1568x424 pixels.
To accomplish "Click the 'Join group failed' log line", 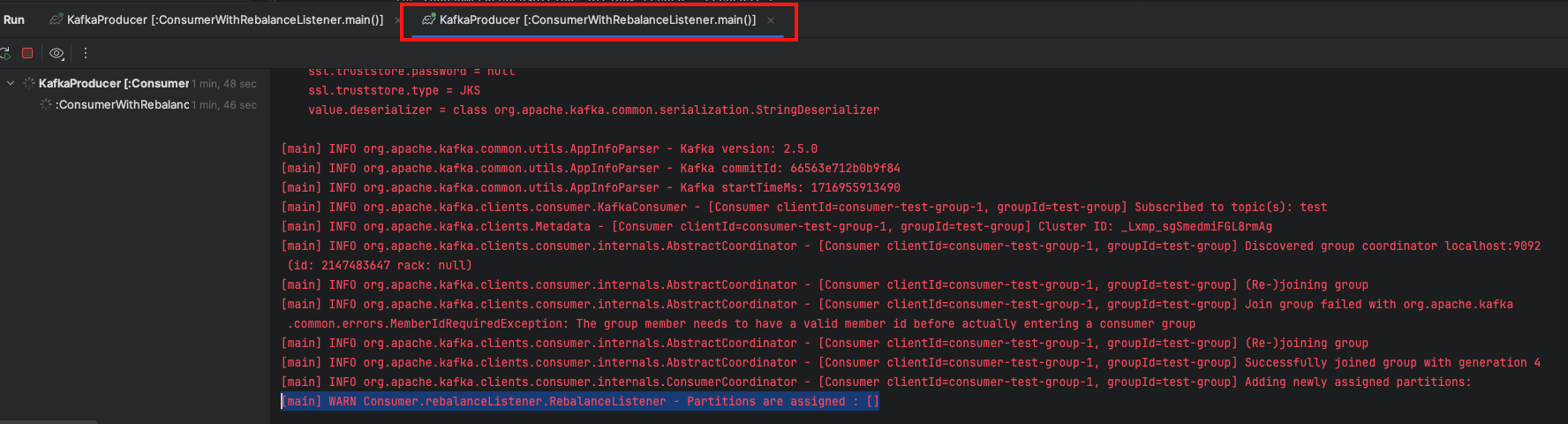I will coord(897,304).
